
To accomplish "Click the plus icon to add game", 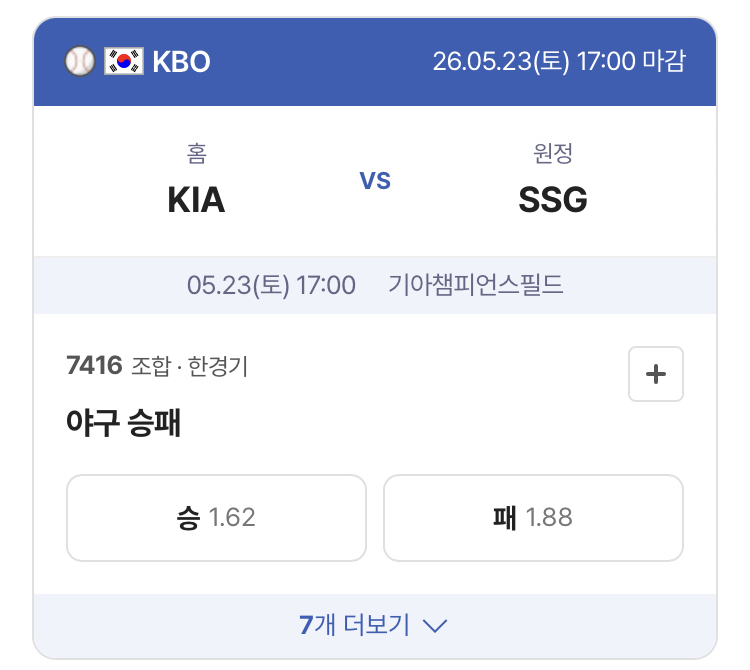I will [x=655, y=374].
